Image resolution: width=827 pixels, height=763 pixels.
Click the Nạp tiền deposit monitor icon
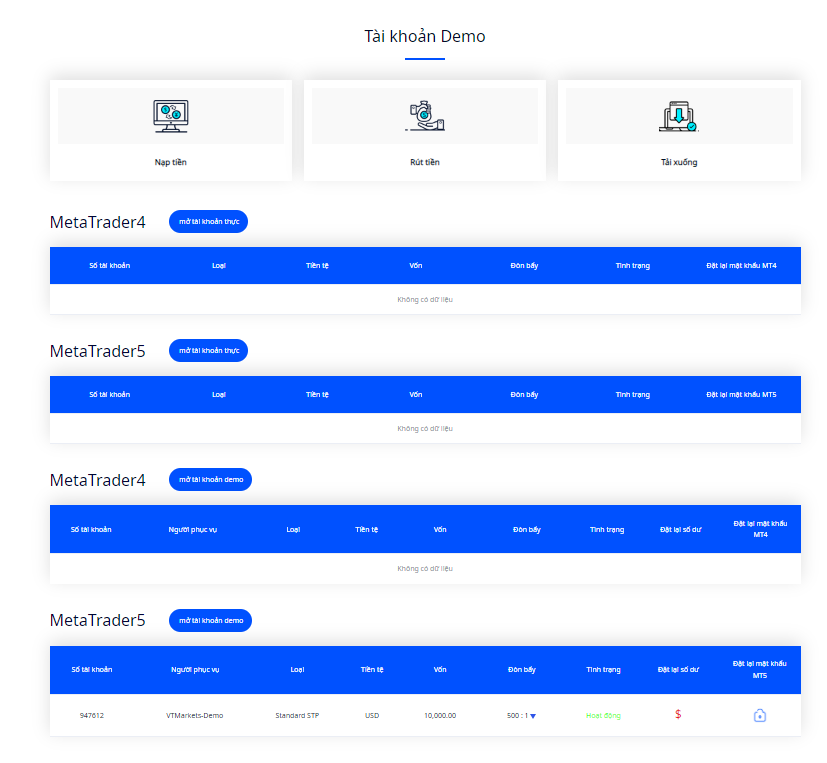[x=170, y=116]
